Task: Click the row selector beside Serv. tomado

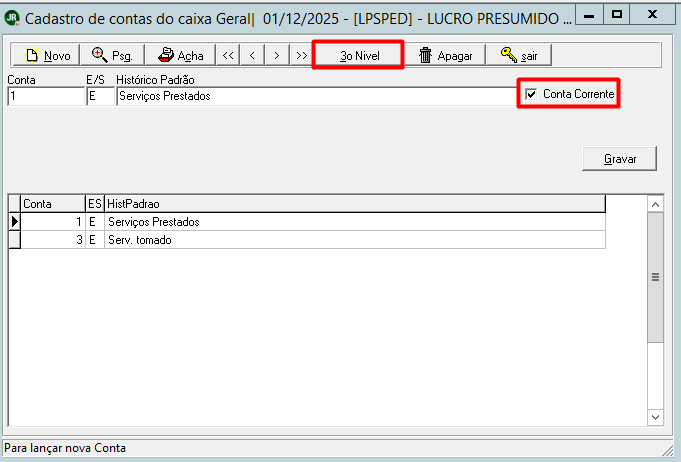Action: click(x=14, y=240)
